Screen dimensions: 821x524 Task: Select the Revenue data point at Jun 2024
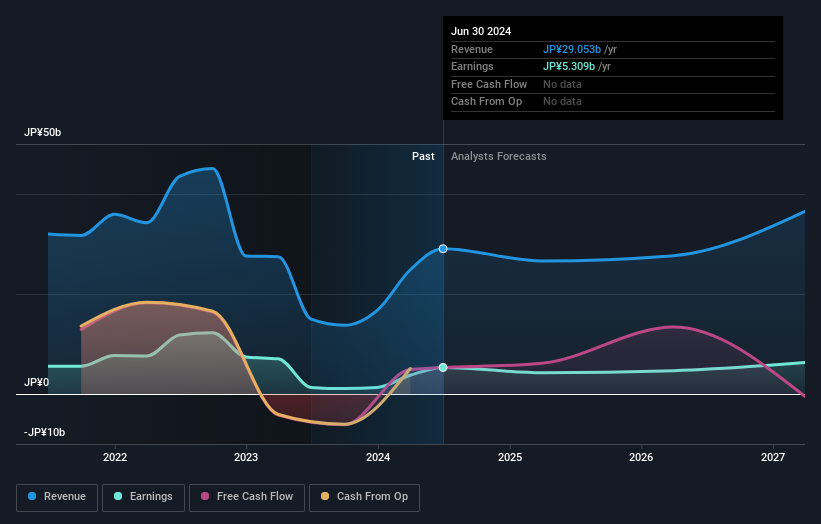point(443,249)
